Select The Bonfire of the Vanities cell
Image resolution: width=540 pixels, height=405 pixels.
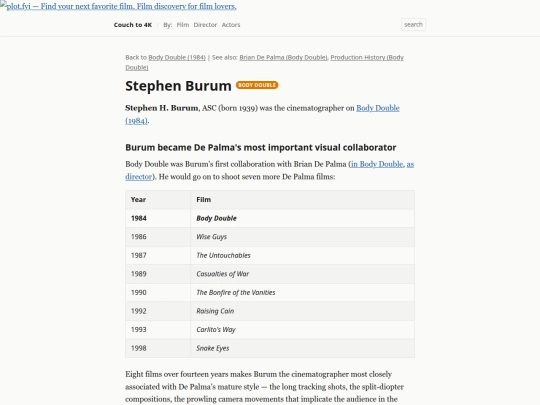point(303,293)
